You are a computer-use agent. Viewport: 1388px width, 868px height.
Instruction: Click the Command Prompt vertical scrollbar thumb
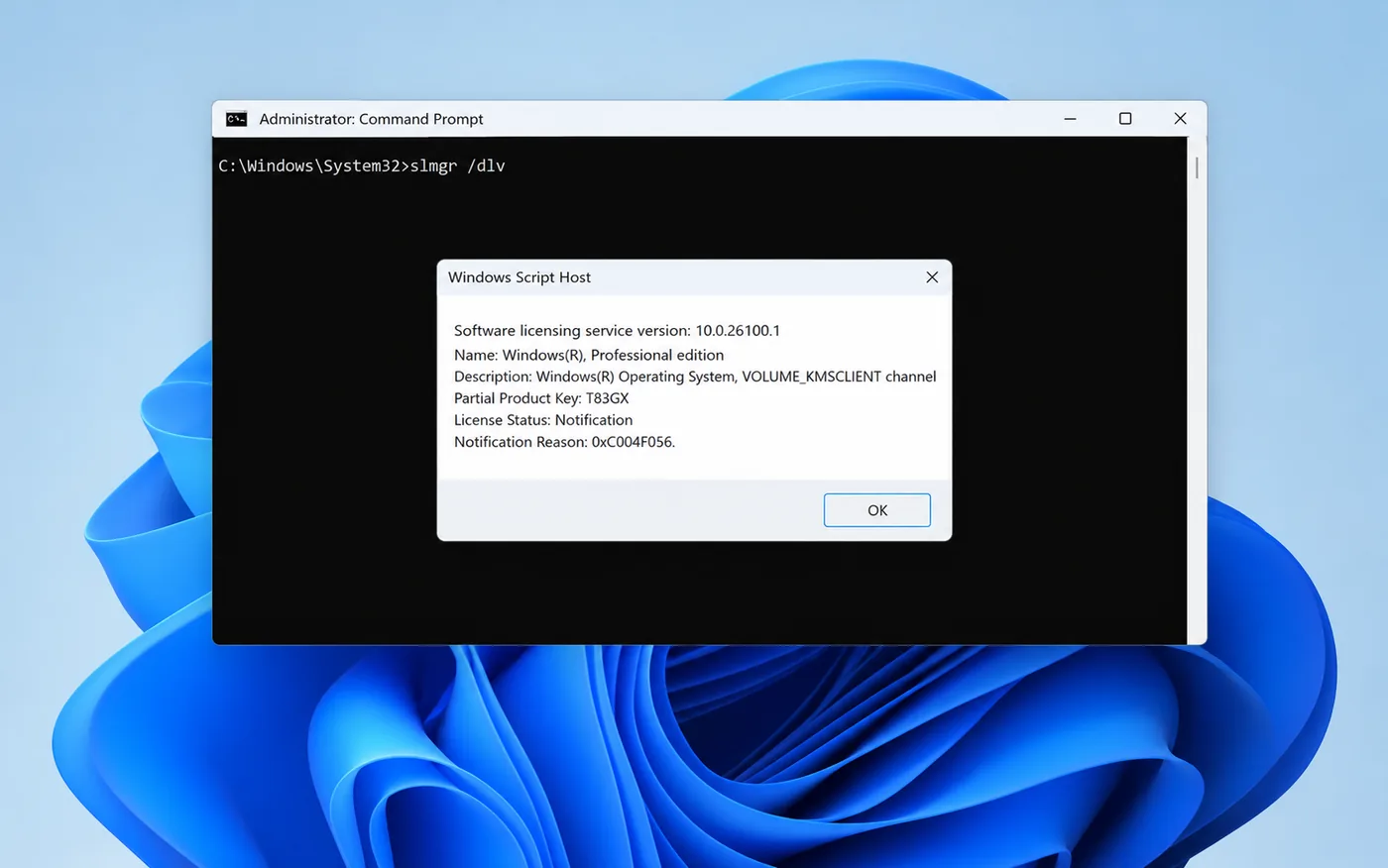coord(1197,167)
